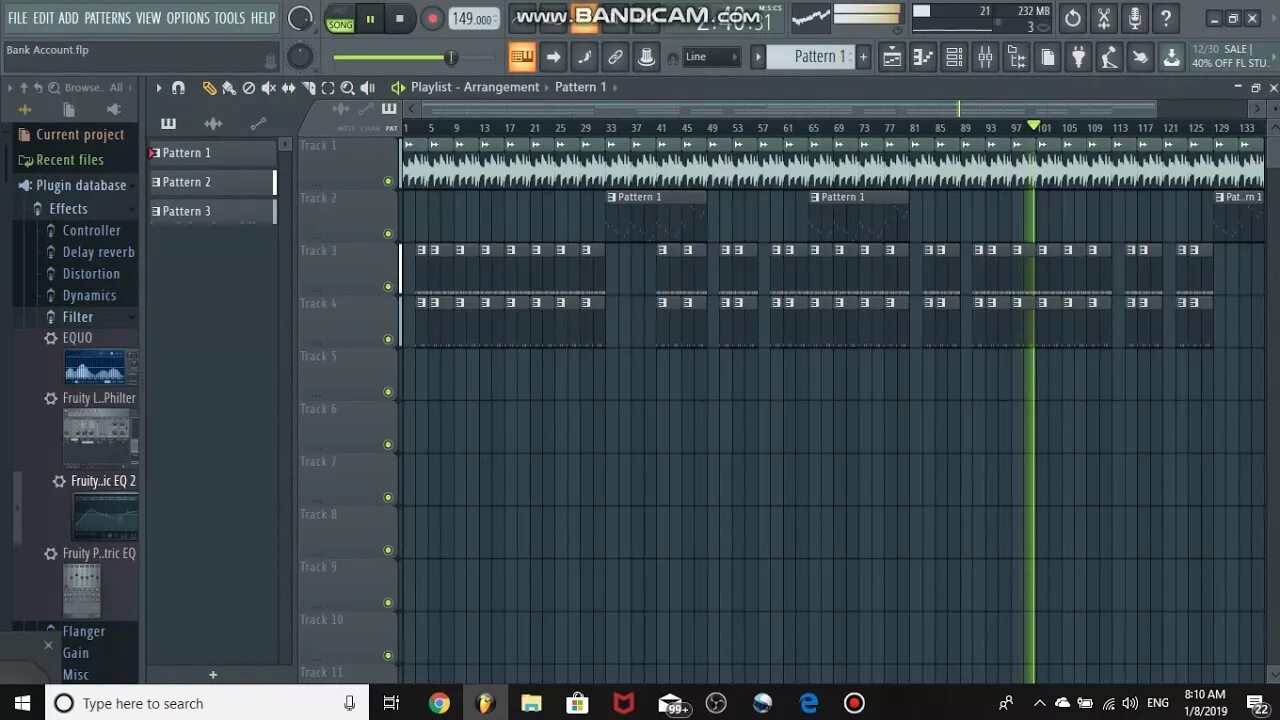Open the VIEW menu
This screenshot has width=1280, height=720.
(x=148, y=18)
